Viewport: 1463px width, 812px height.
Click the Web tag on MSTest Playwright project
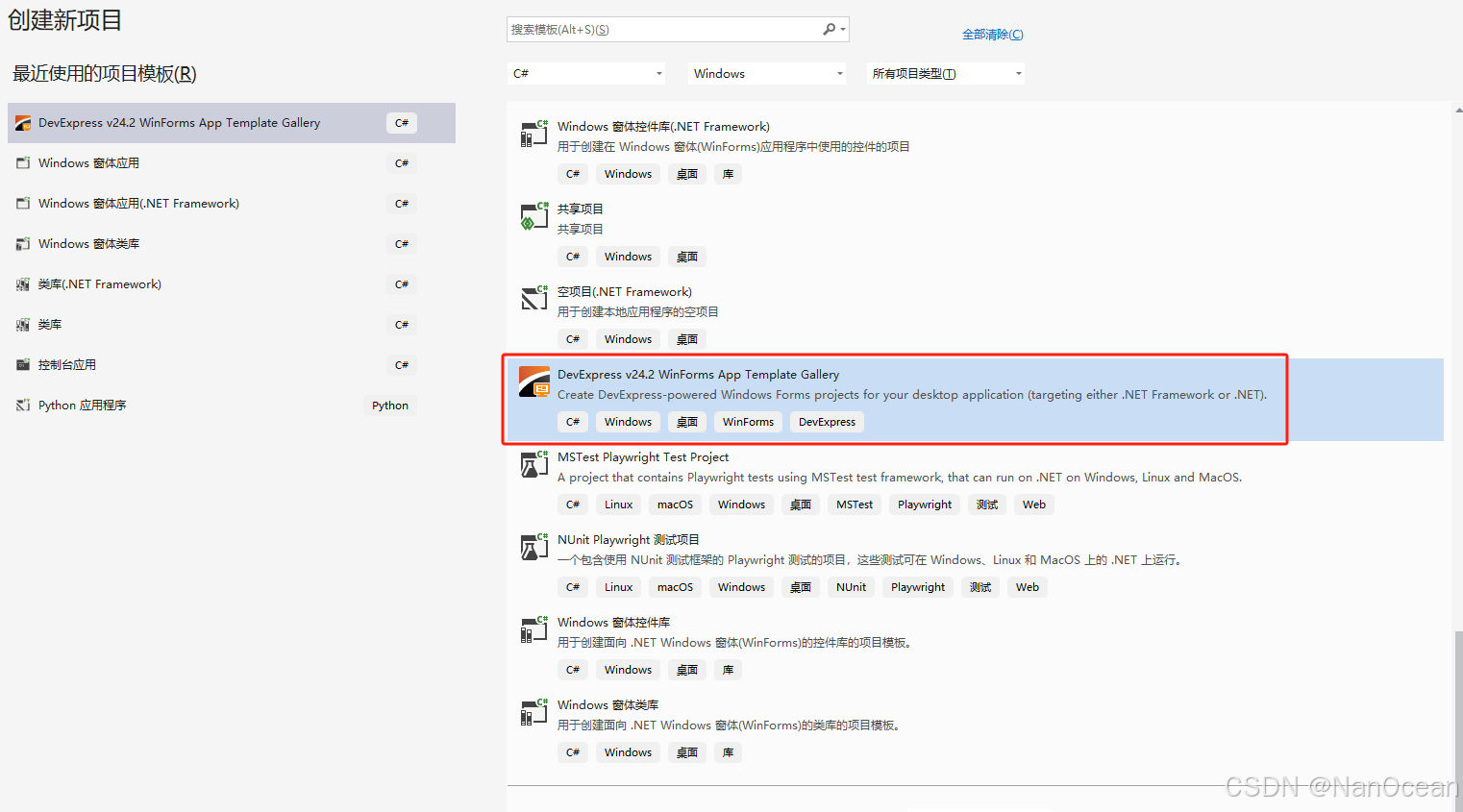[1034, 504]
